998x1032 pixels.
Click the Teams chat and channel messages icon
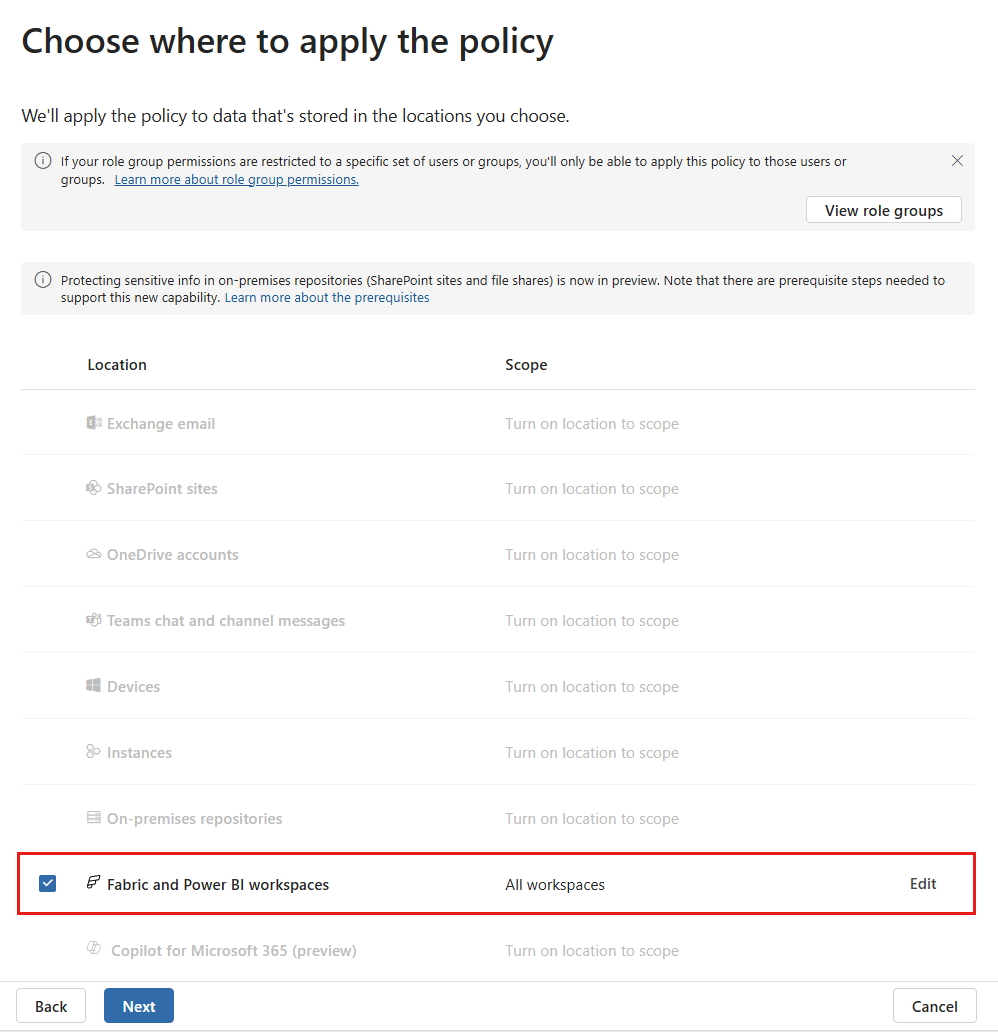(93, 620)
